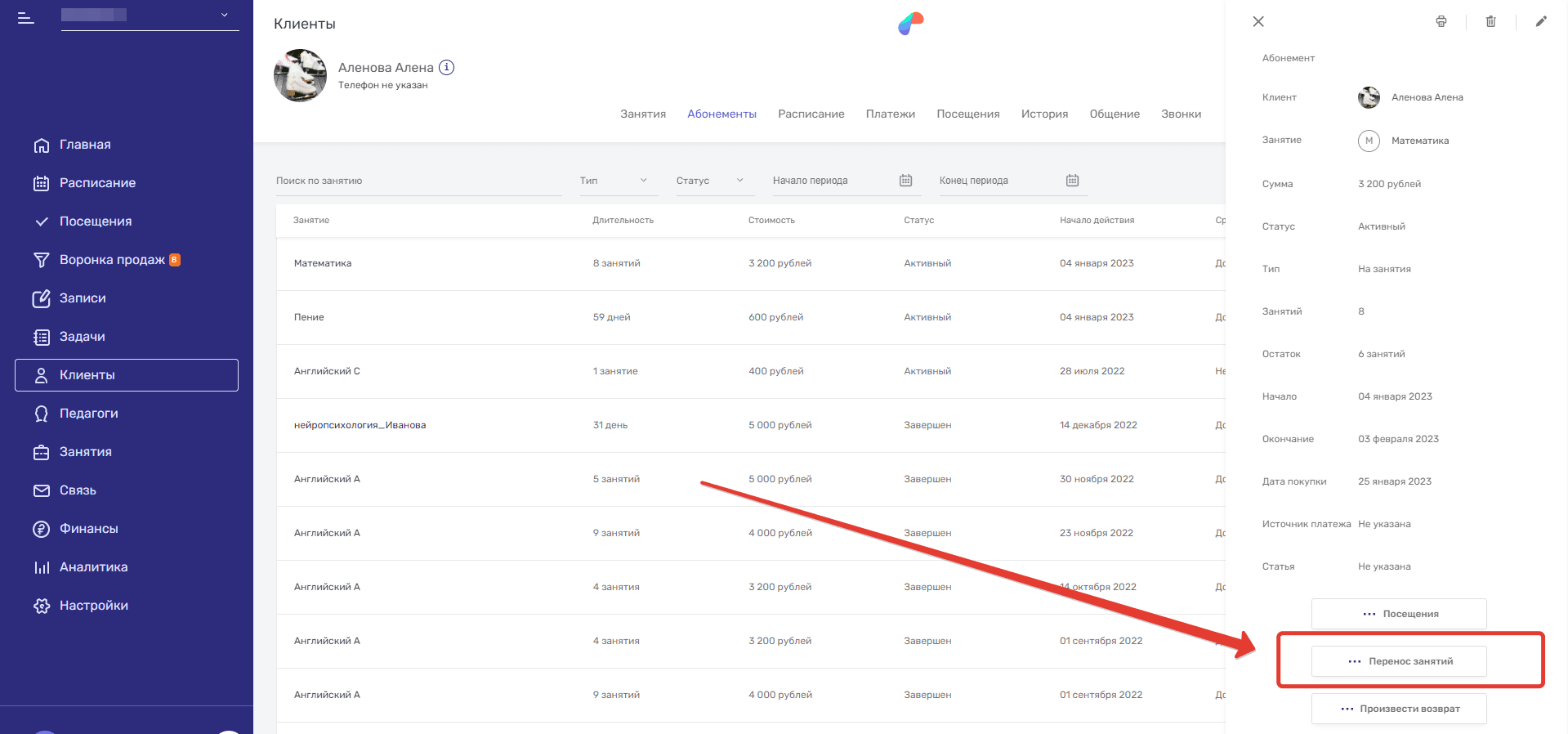Click the pencil edit icon
Viewport: 1568px width, 734px height.
tap(1541, 22)
